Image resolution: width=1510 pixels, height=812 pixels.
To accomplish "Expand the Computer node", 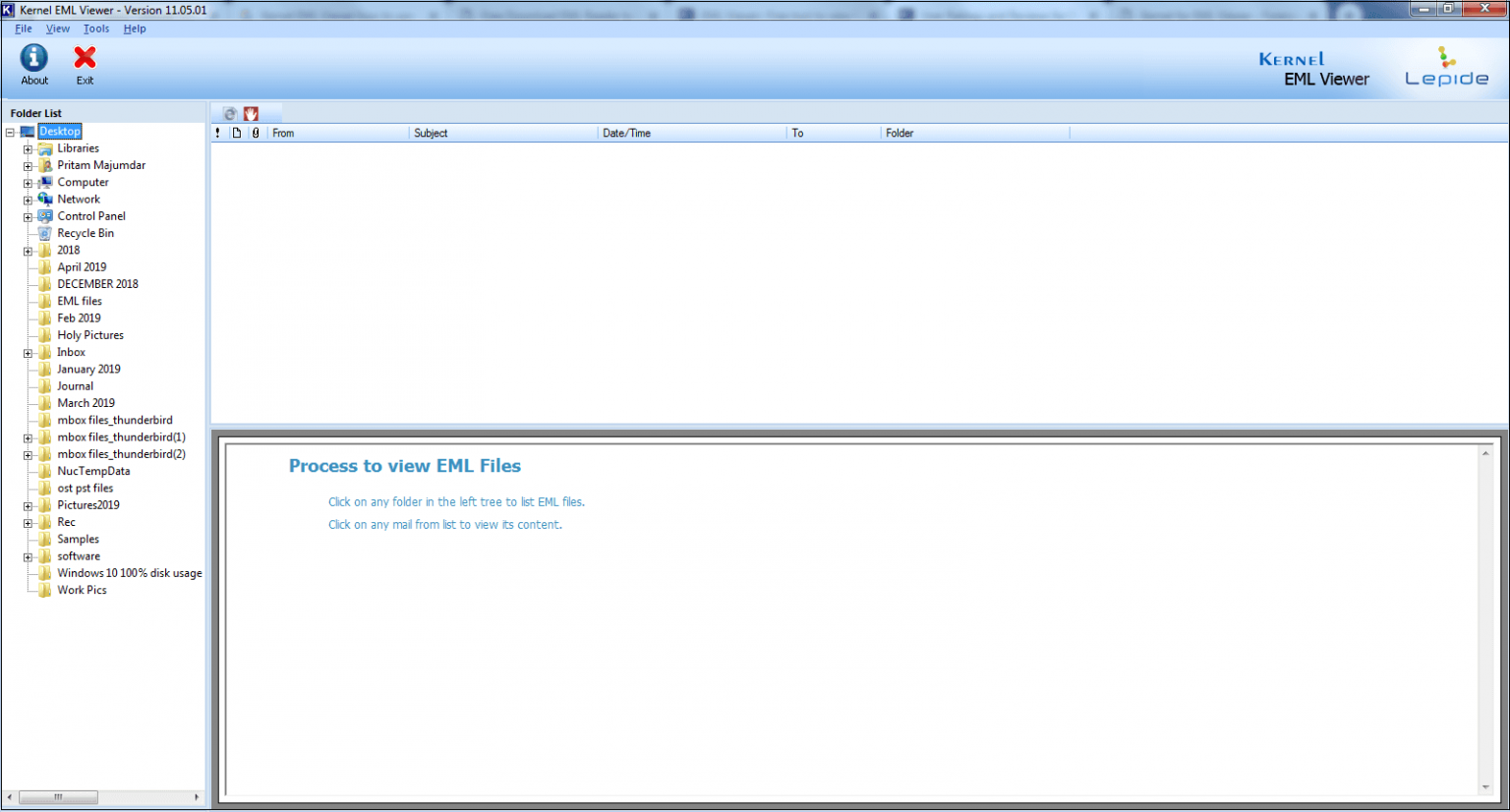I will point(28,182).
